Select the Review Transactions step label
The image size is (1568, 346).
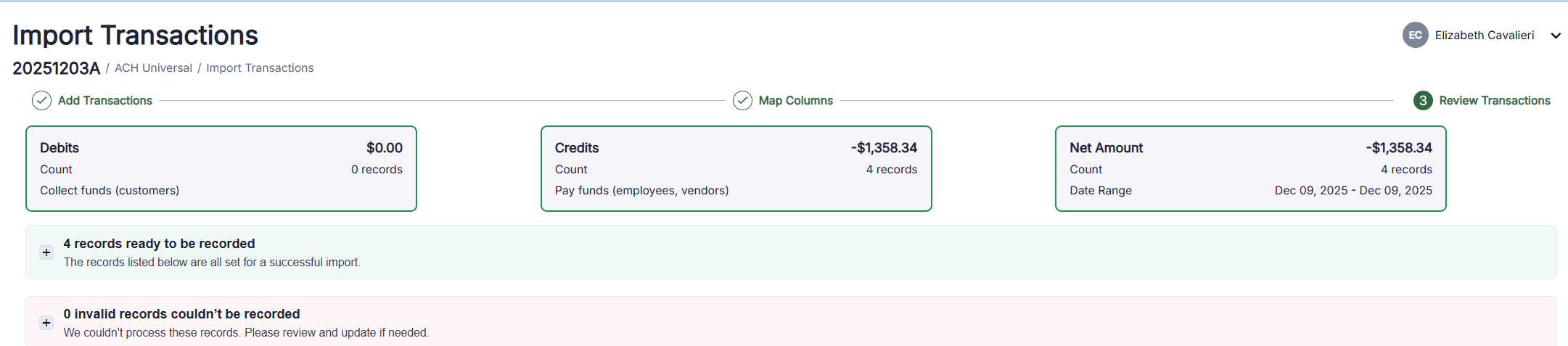[1494, 101]
